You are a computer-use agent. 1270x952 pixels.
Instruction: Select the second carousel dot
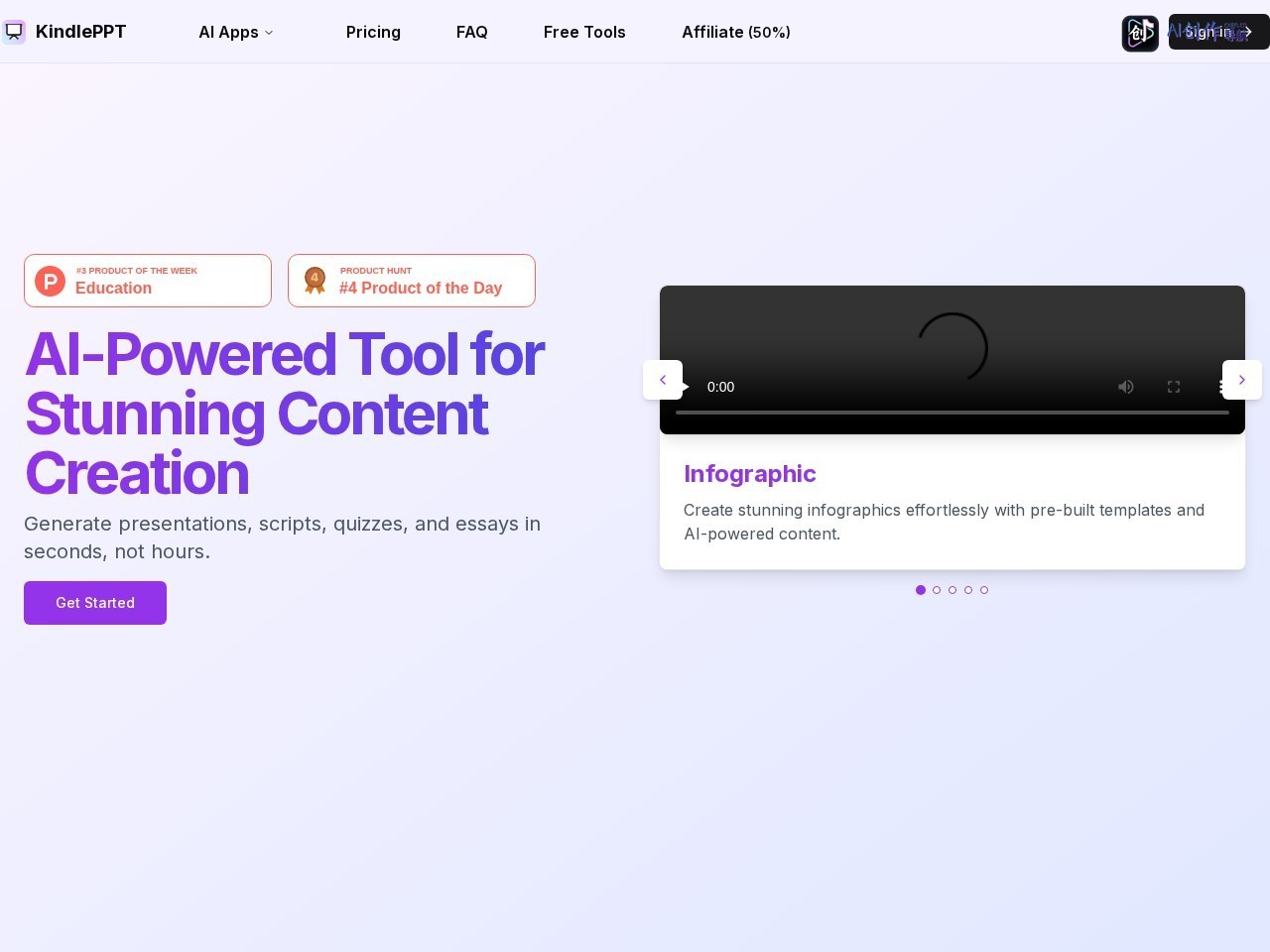pos(937,590)
